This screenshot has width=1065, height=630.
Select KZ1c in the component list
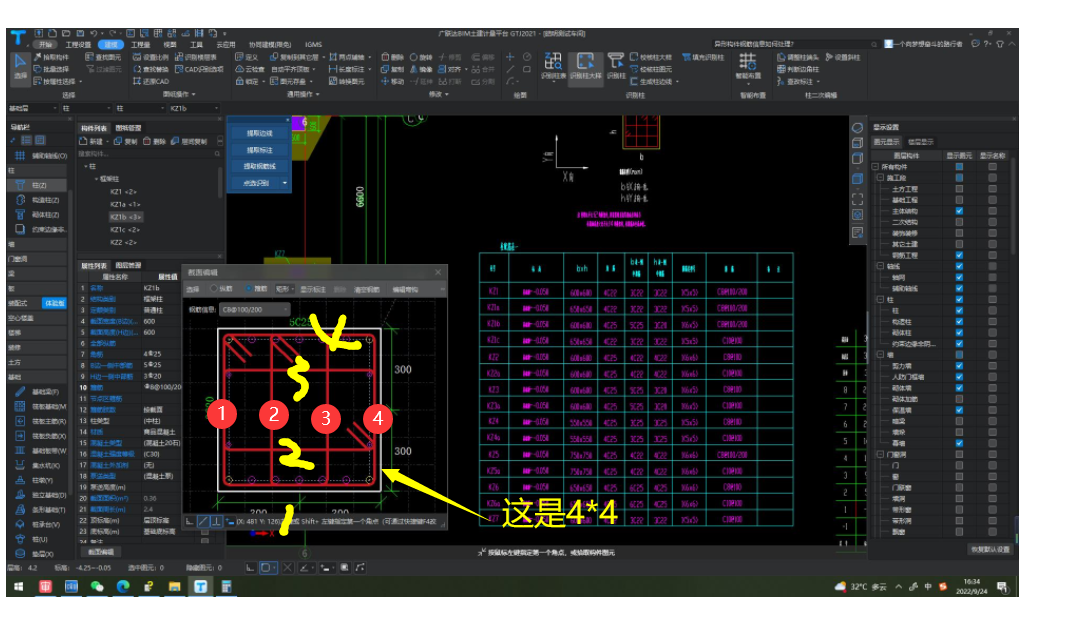124,229
